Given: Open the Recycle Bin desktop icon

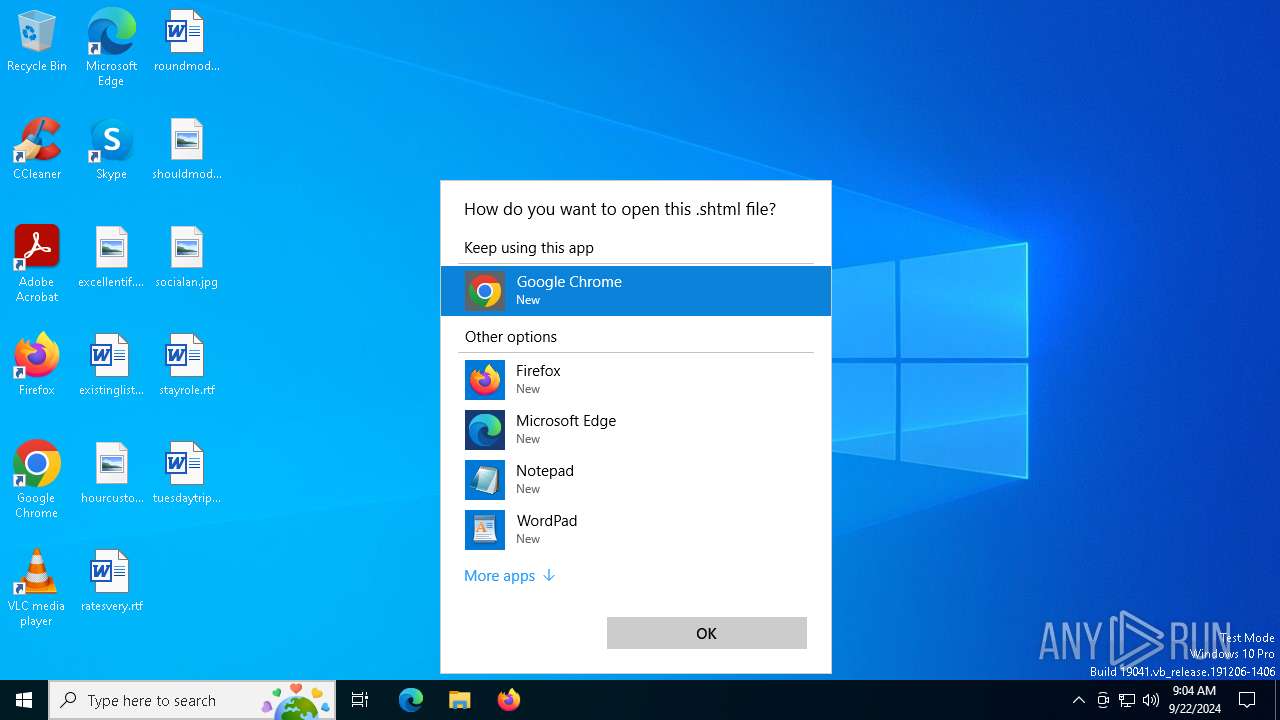Looking at the screenshot, I should [x=37, y=42].
